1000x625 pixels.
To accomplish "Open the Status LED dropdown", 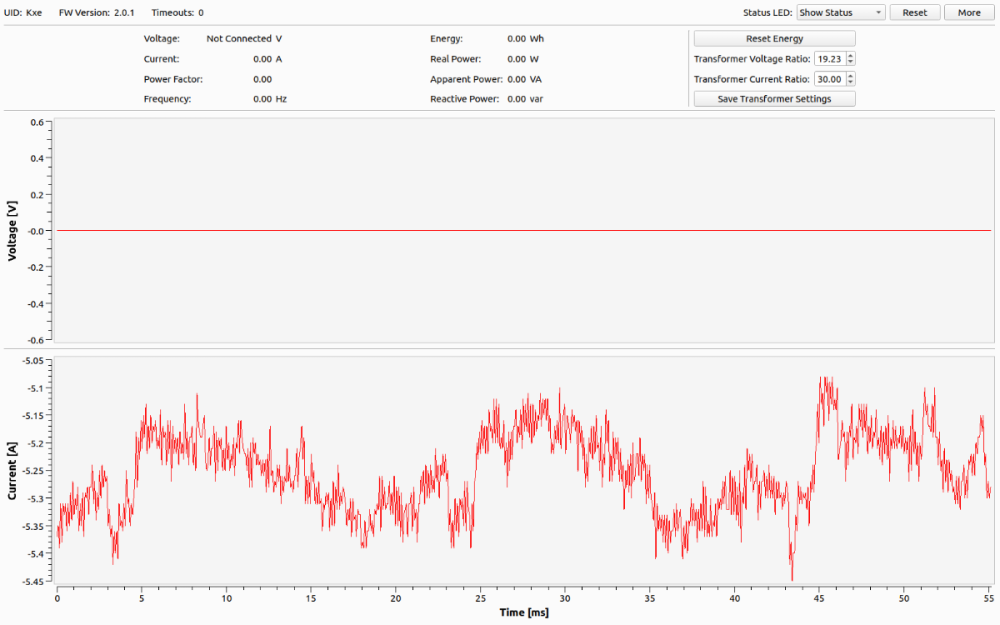I will (840, 13).
